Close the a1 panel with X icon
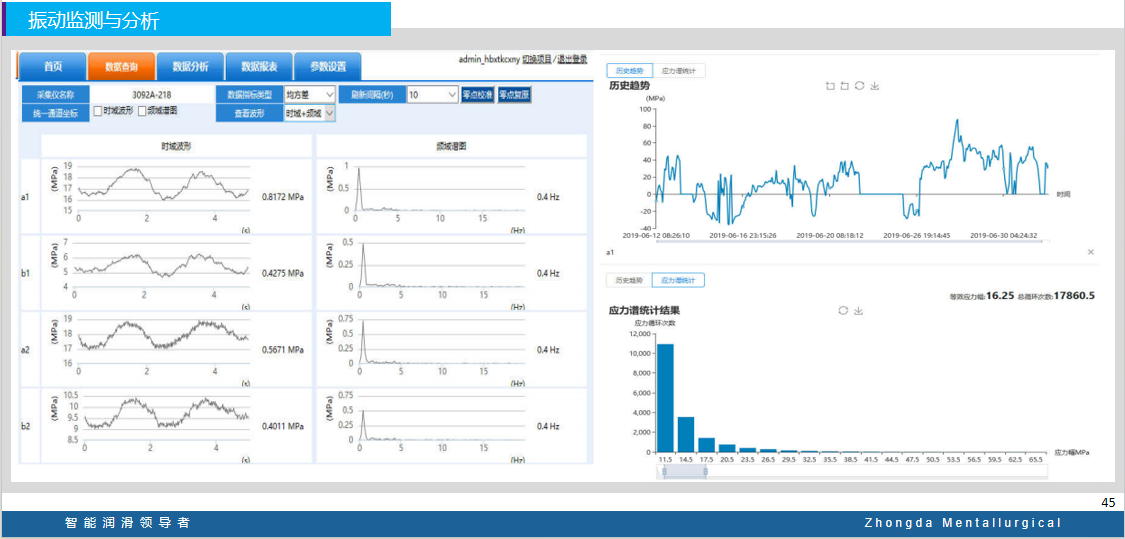Screen dimensions: 1125x539 [1091, 253]
